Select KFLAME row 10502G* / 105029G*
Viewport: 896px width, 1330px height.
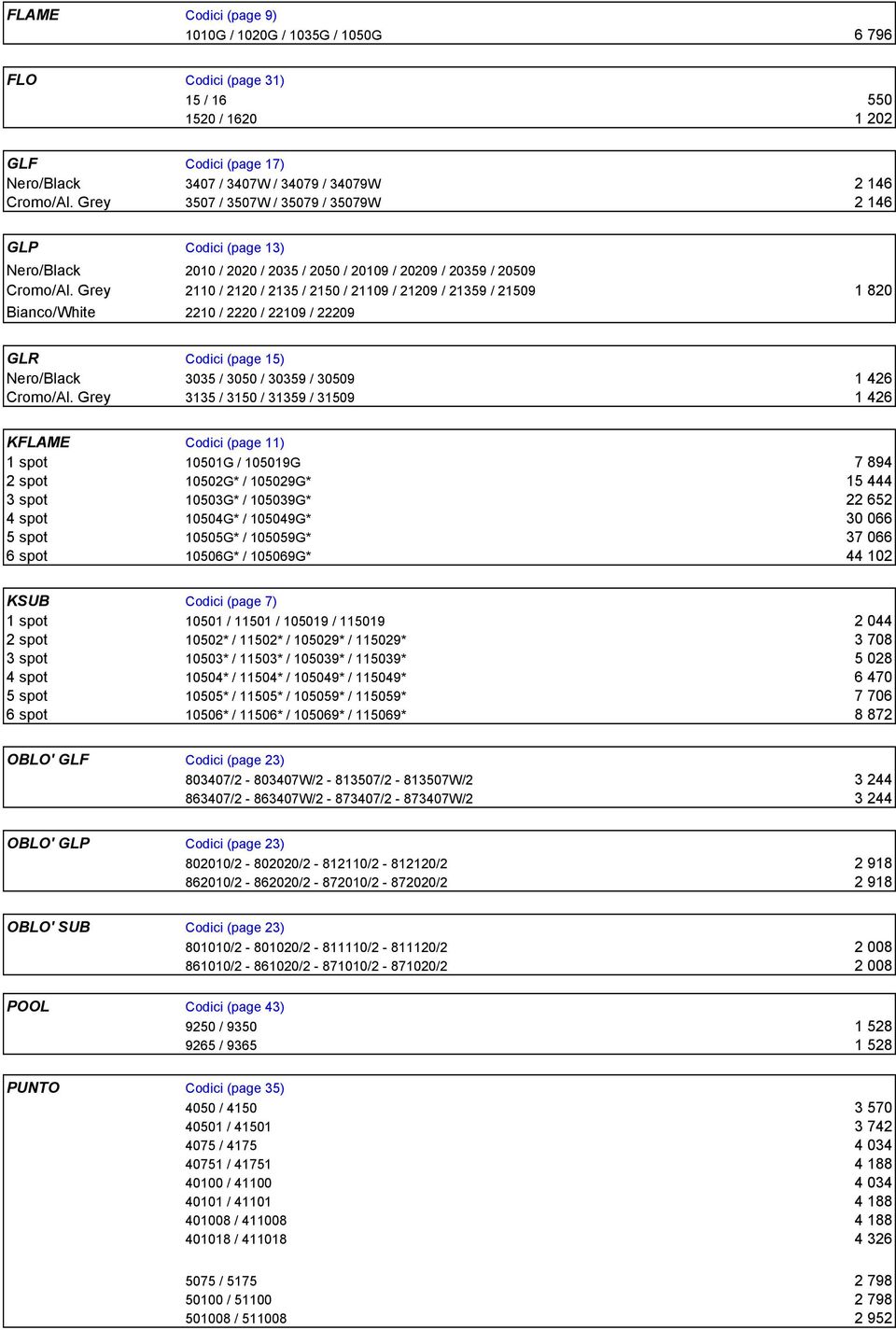tap(248, 482)
